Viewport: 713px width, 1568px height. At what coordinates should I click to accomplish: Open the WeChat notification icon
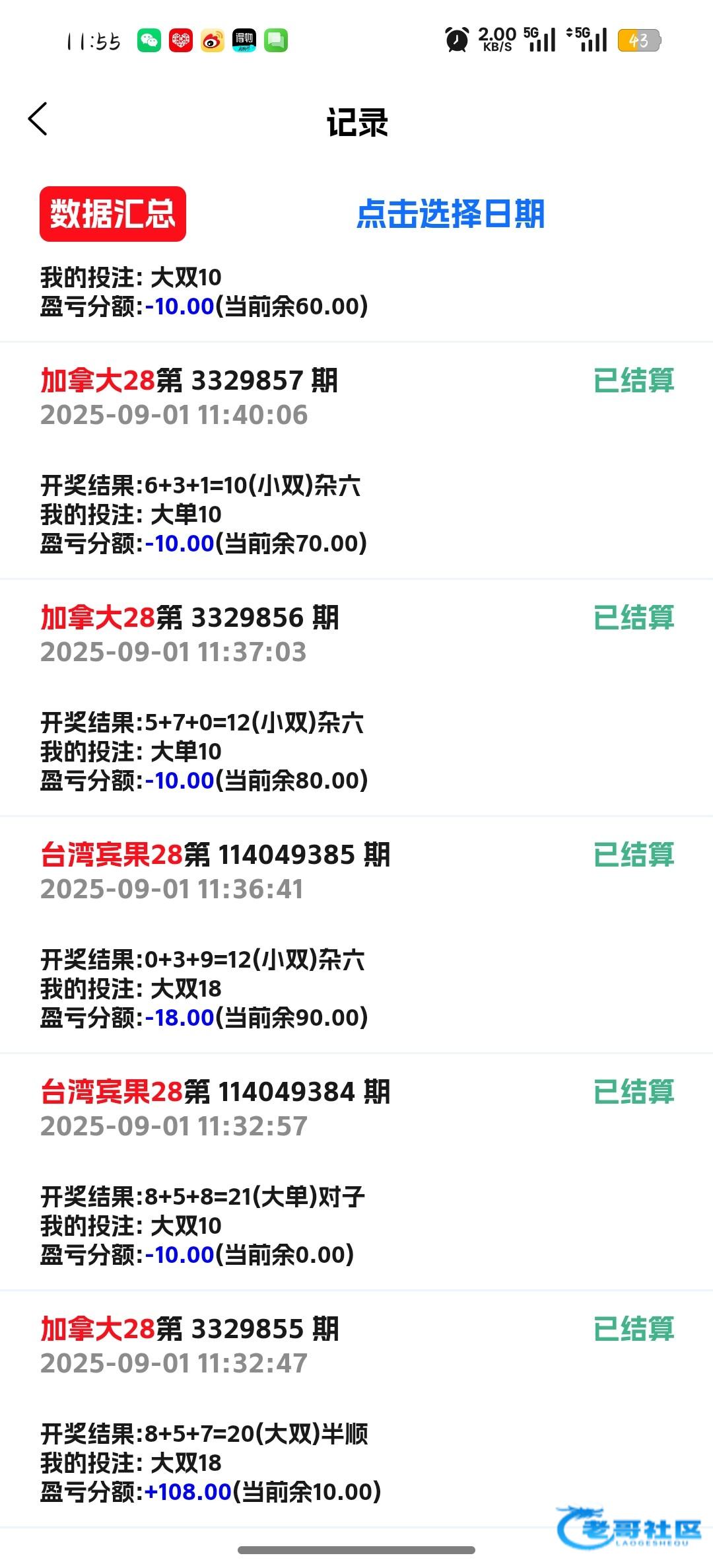pos(149,41)
